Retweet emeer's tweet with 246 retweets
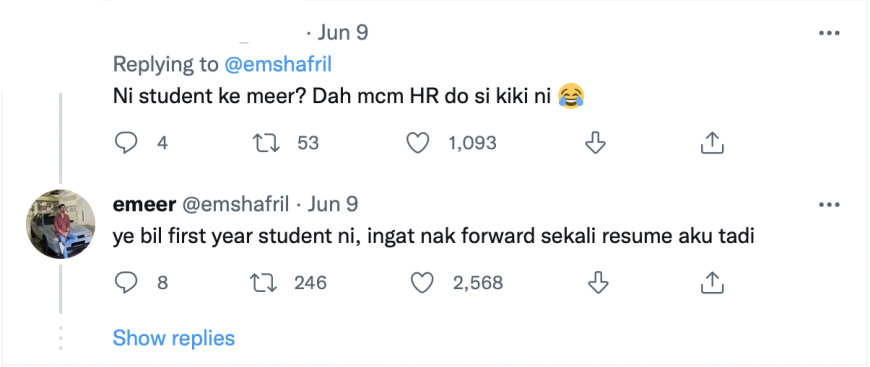870x367 pixels. coord(266,283)
